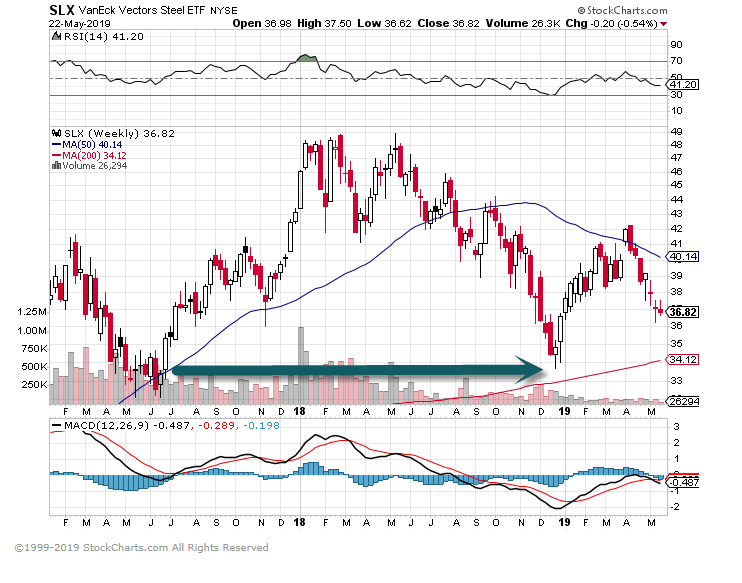The width and height of the screenshot is (742, 583).
Task: Click the 90 label on RSI axis
Action: coord(677,44)
